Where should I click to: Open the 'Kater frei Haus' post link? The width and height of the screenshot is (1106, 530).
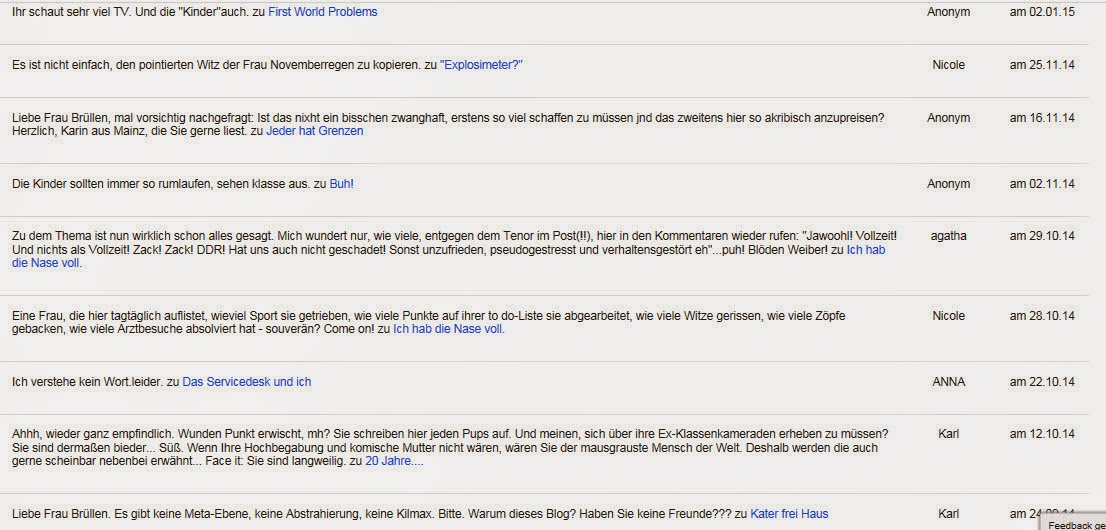click(x=789, y=514)
